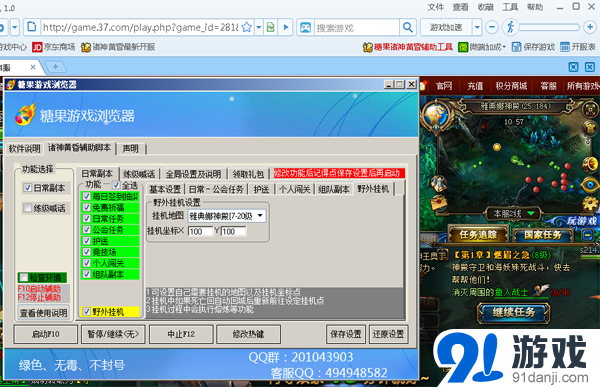
Task: Click the gear icon beside the minimap
Action: point(590,204)
